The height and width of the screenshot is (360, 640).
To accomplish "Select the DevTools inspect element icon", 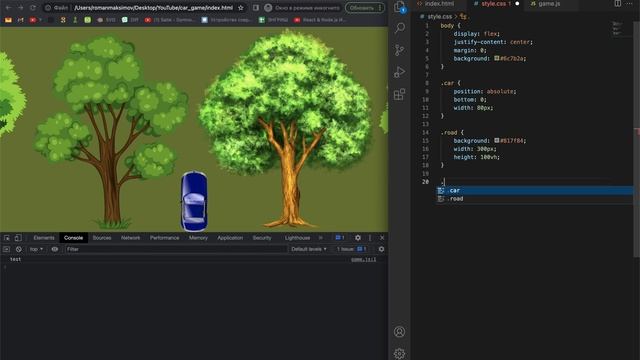I will point(7,238).
